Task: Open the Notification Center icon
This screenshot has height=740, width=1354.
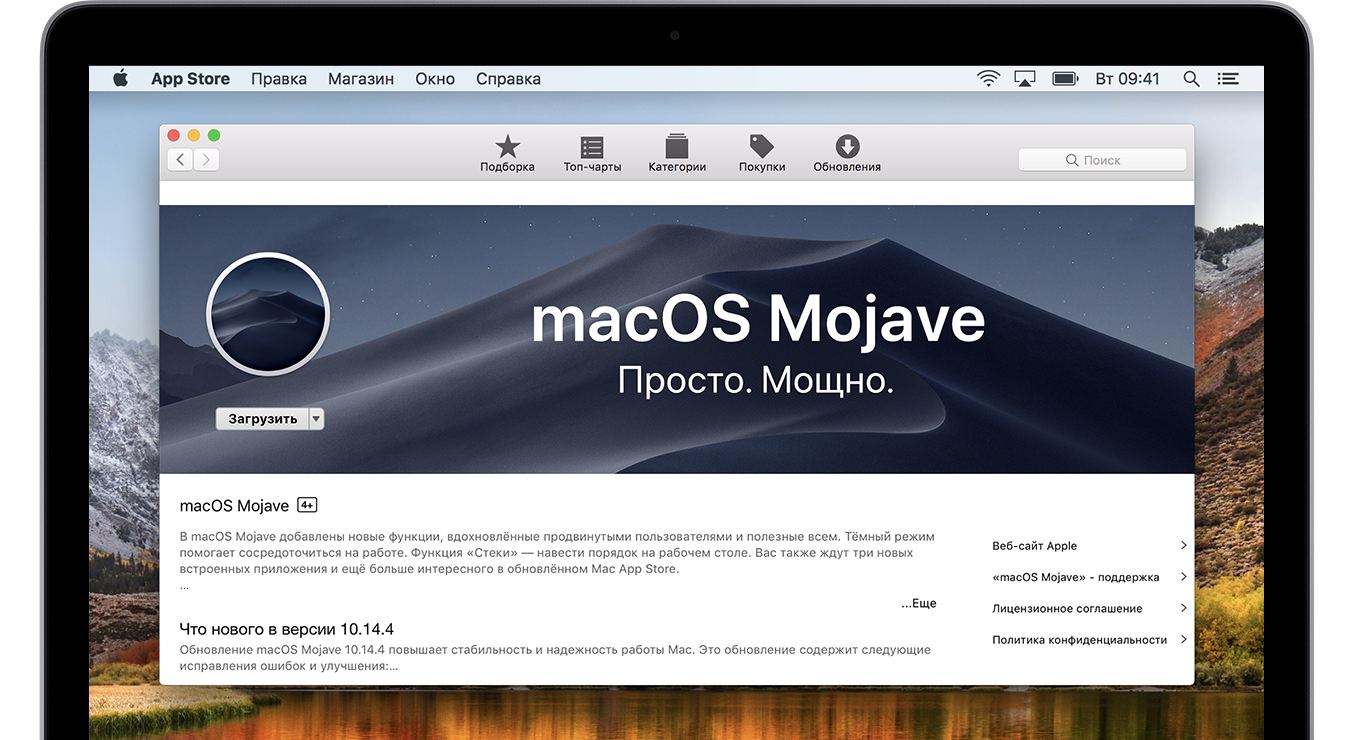Action: [x=1228, y=78]
